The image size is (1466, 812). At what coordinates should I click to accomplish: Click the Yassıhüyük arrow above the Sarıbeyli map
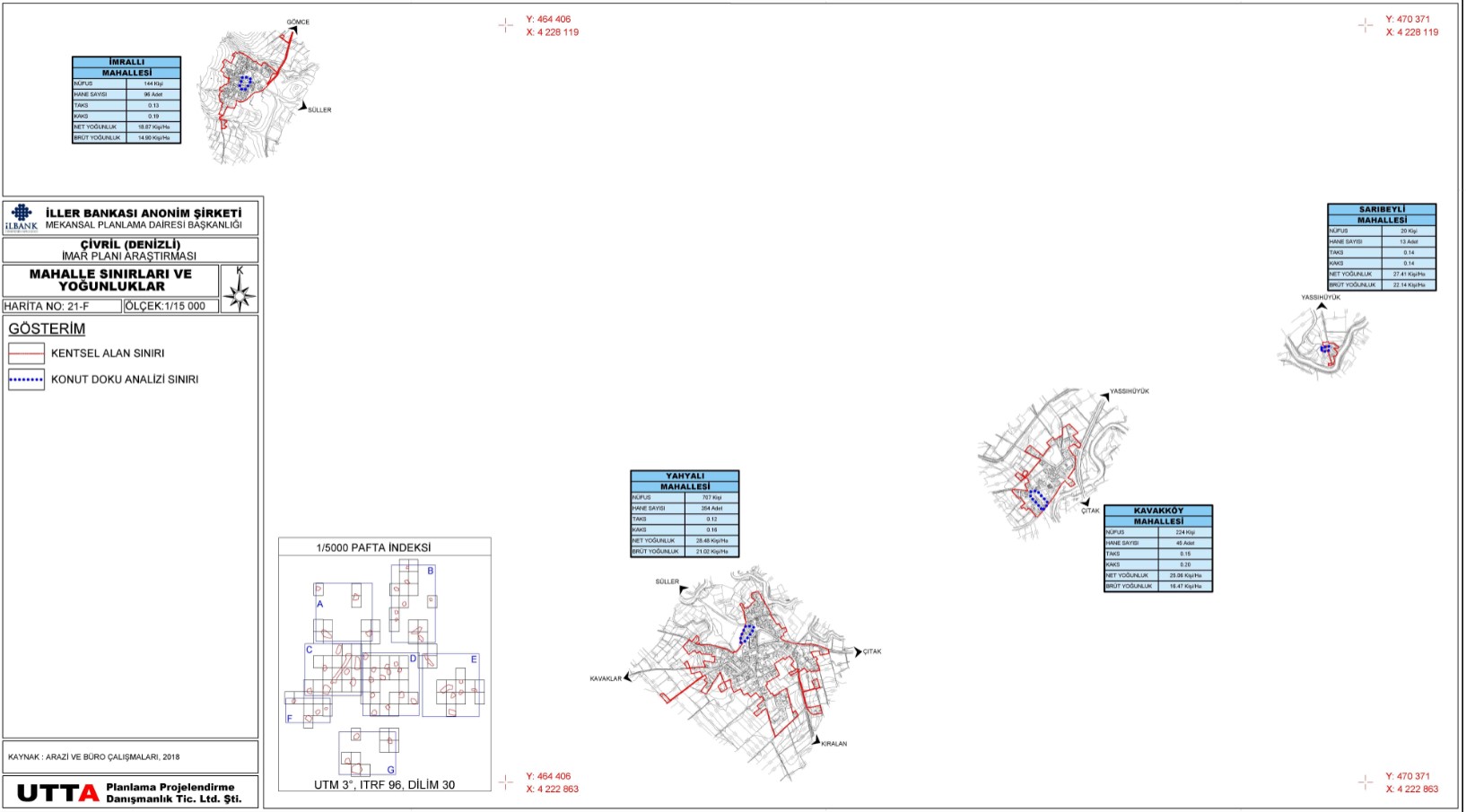pyautogui.click(x=1321, y=306)
